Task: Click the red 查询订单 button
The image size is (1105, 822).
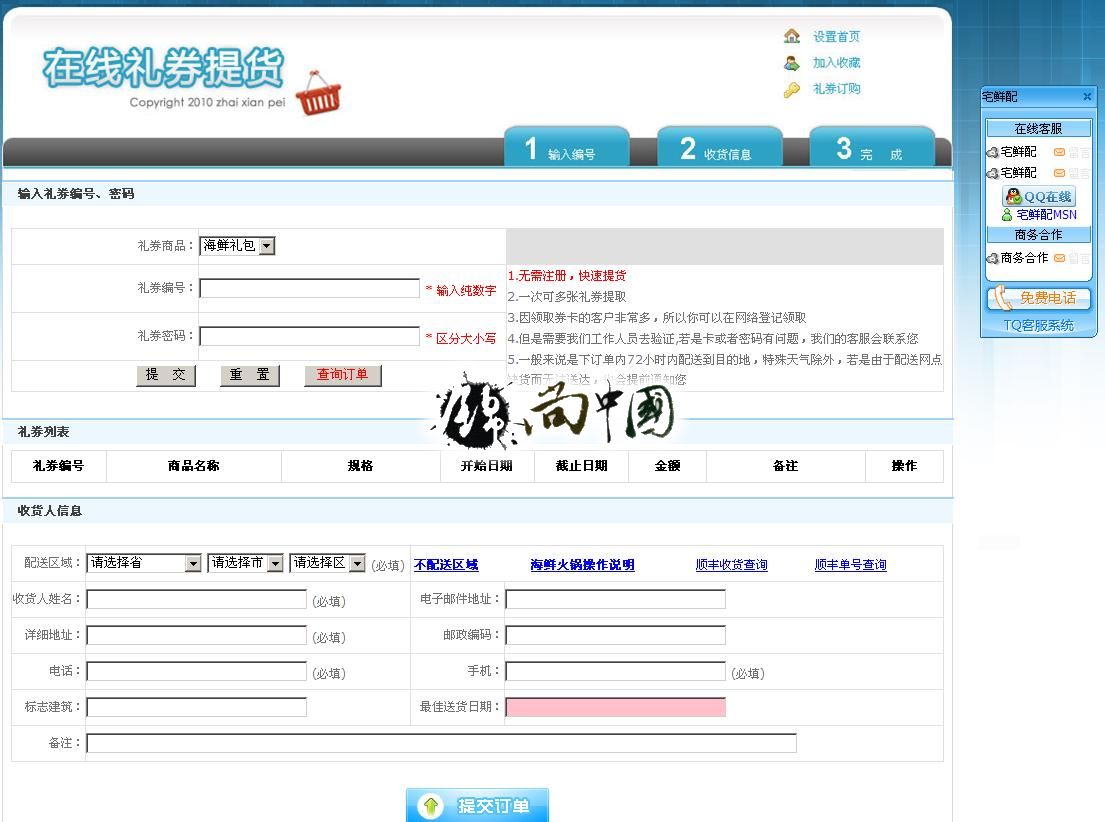Action: click(x=342, y=375)
